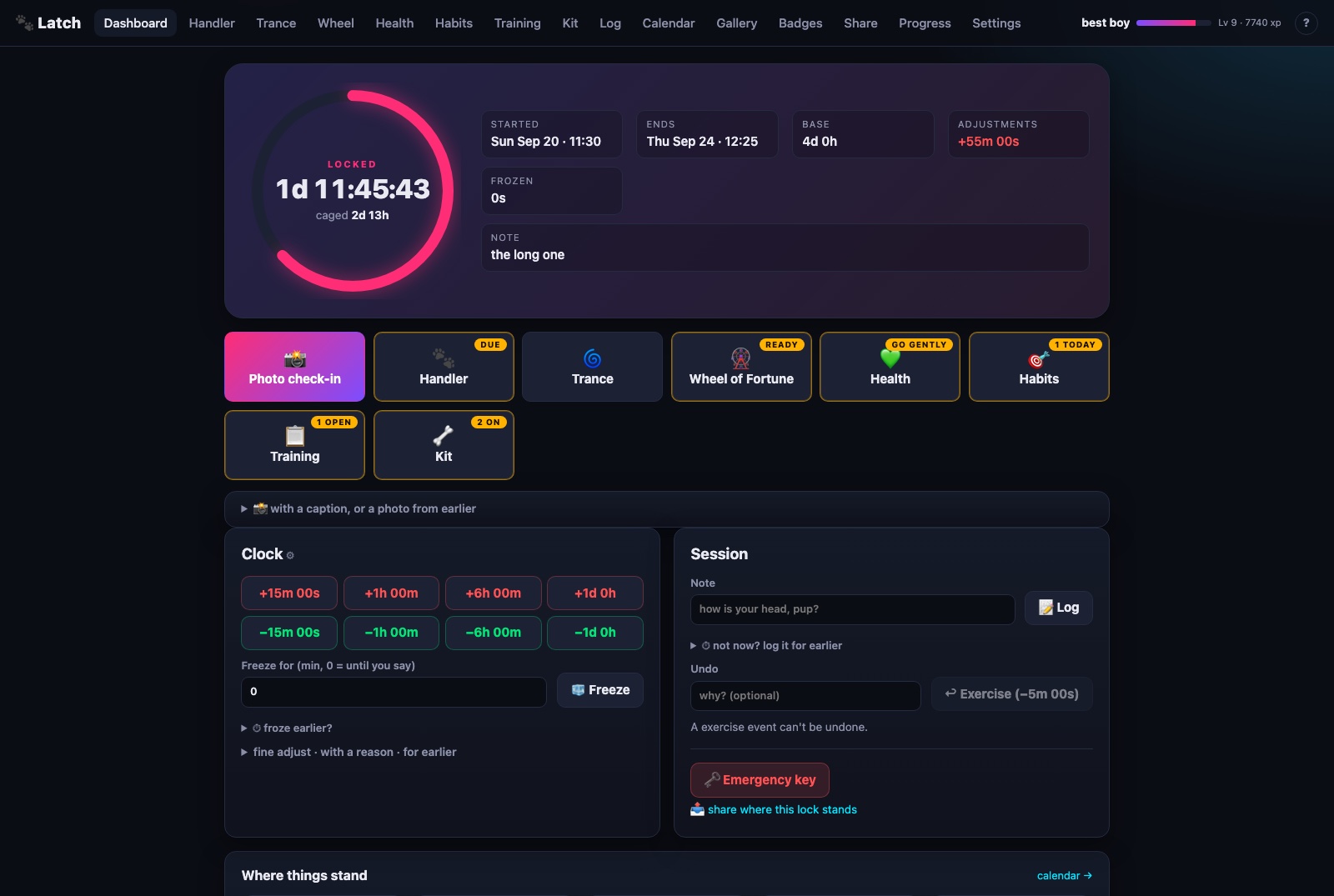Screen dimensions: 1334x896
Task: Focus the 'Freeze for' minutes input
Action: pyautogui.click(x=394, y=692)
